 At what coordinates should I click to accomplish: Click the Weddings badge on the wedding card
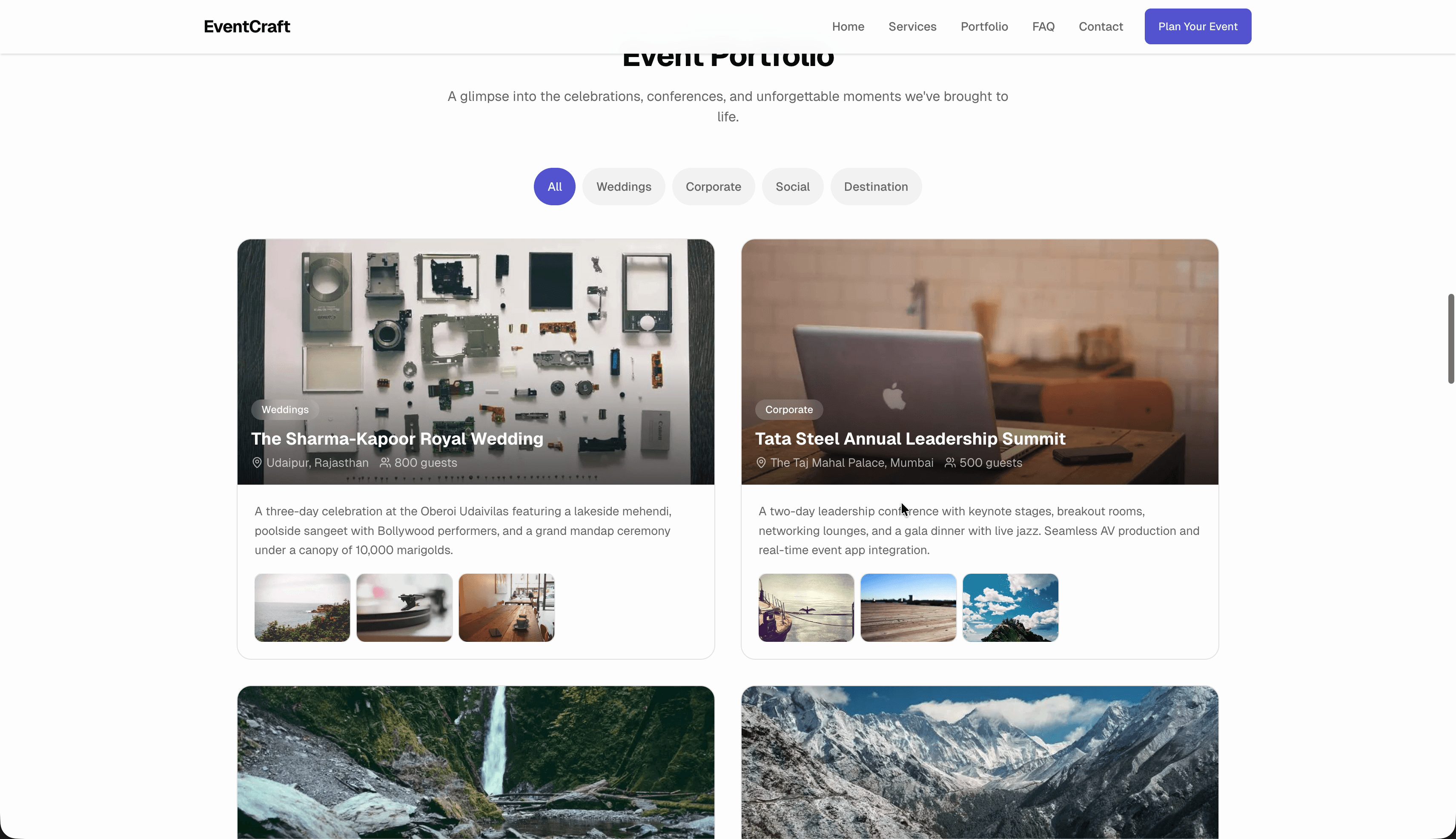pos(284,409)
